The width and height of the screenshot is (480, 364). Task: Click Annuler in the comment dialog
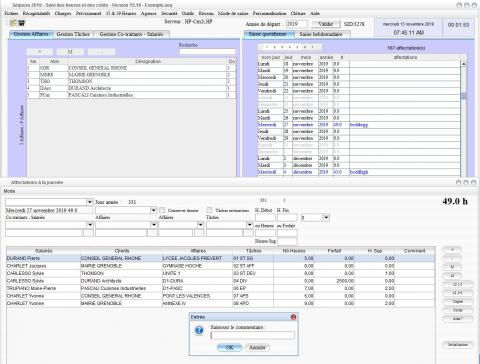click(x=257, y=347)
